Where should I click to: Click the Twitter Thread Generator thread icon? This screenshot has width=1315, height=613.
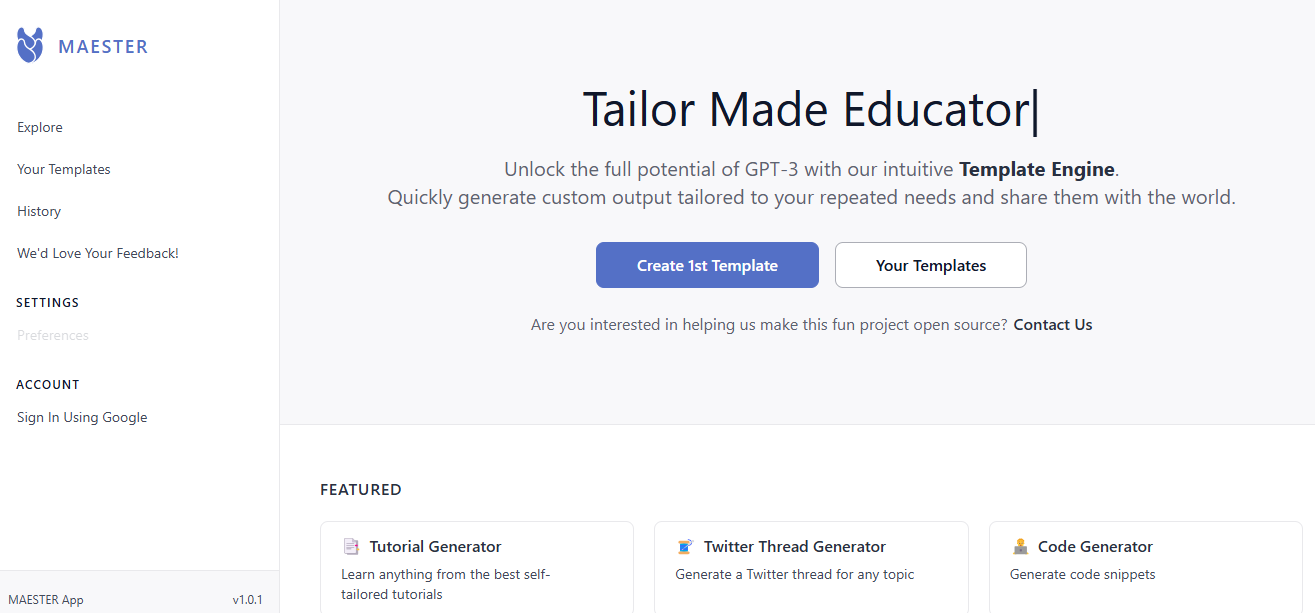684,547
